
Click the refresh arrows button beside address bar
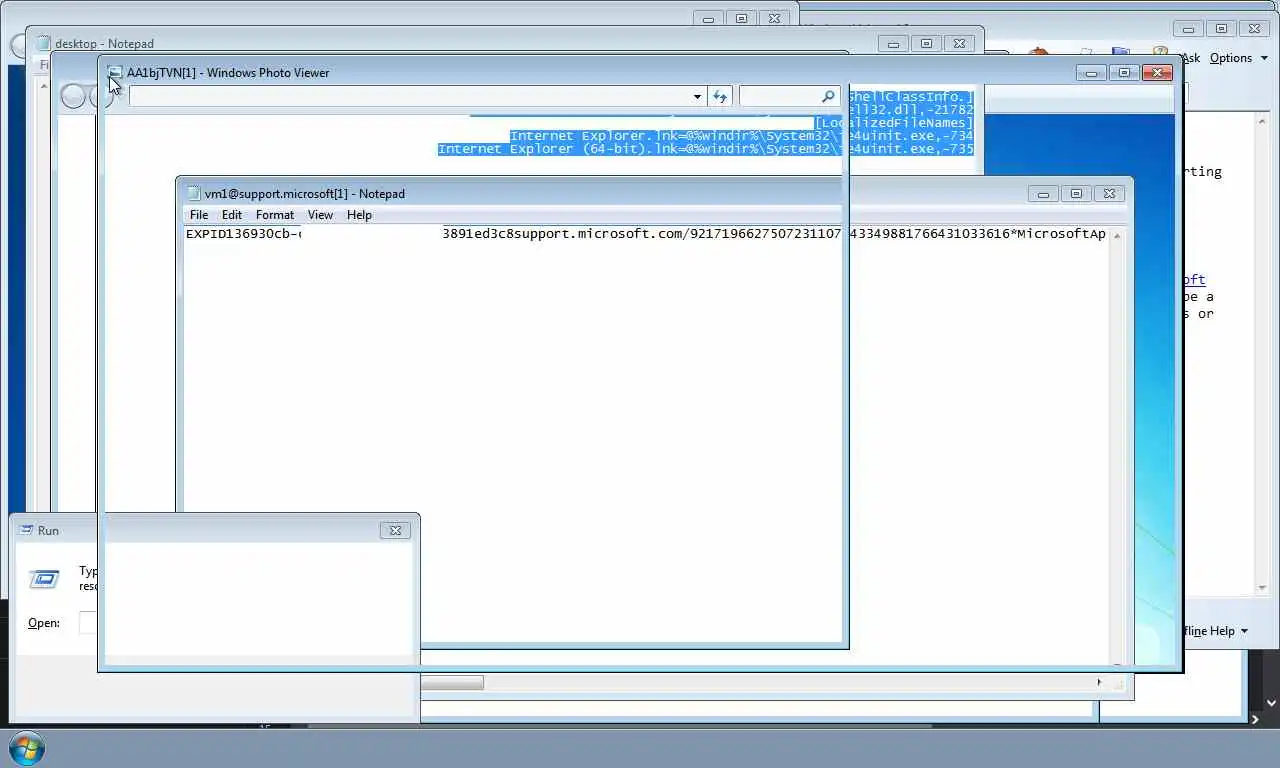[720, 96]
